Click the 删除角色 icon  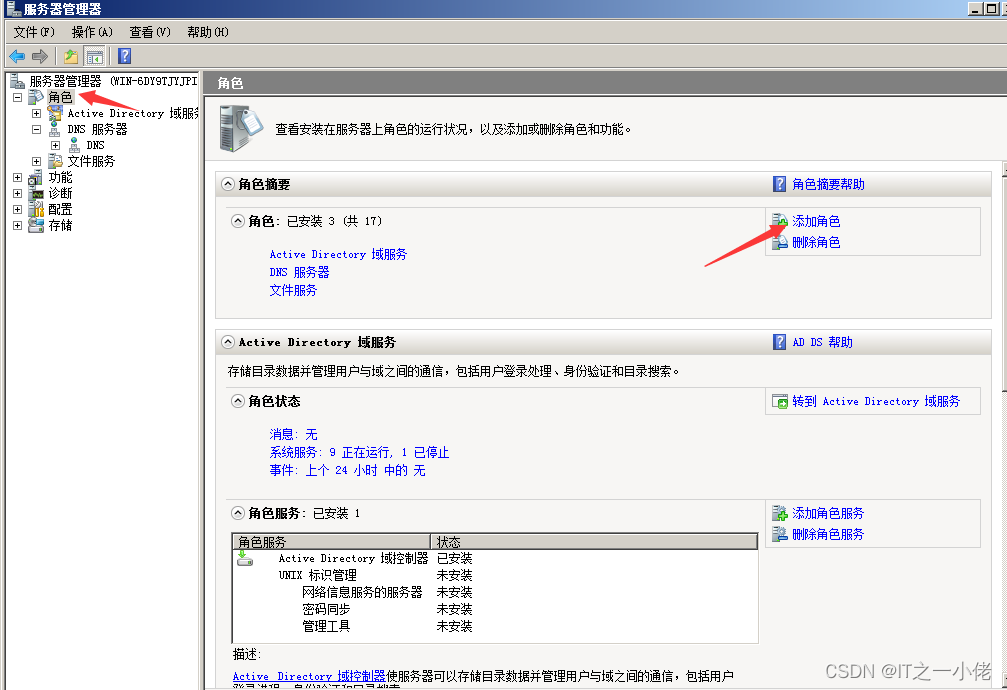click(x=780, y=242)
